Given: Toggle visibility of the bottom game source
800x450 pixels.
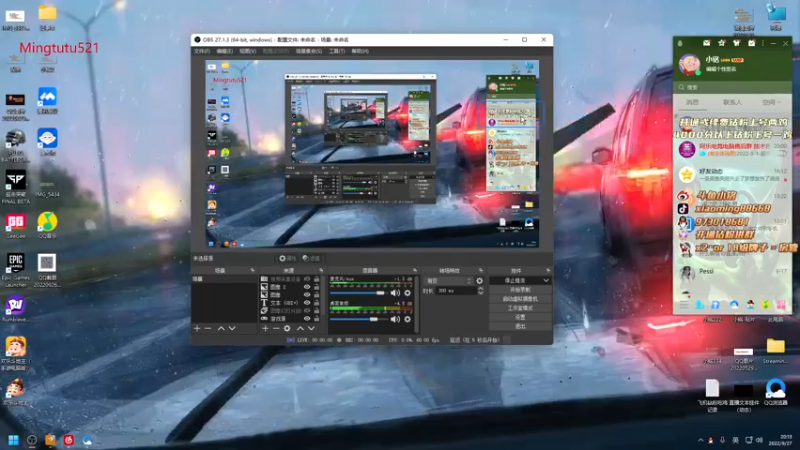Looking at the screenshot, I should (x=307, y=318).
